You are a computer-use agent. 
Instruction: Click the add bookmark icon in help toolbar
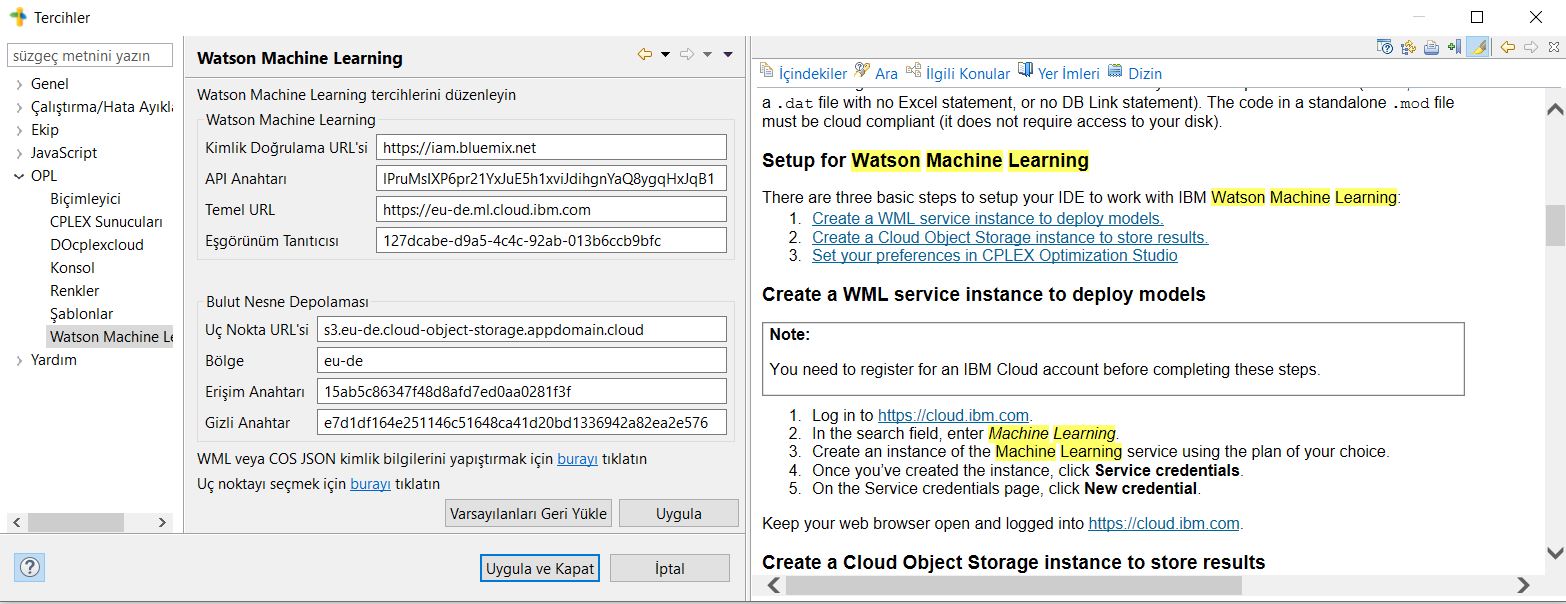tap(1454, 47)
